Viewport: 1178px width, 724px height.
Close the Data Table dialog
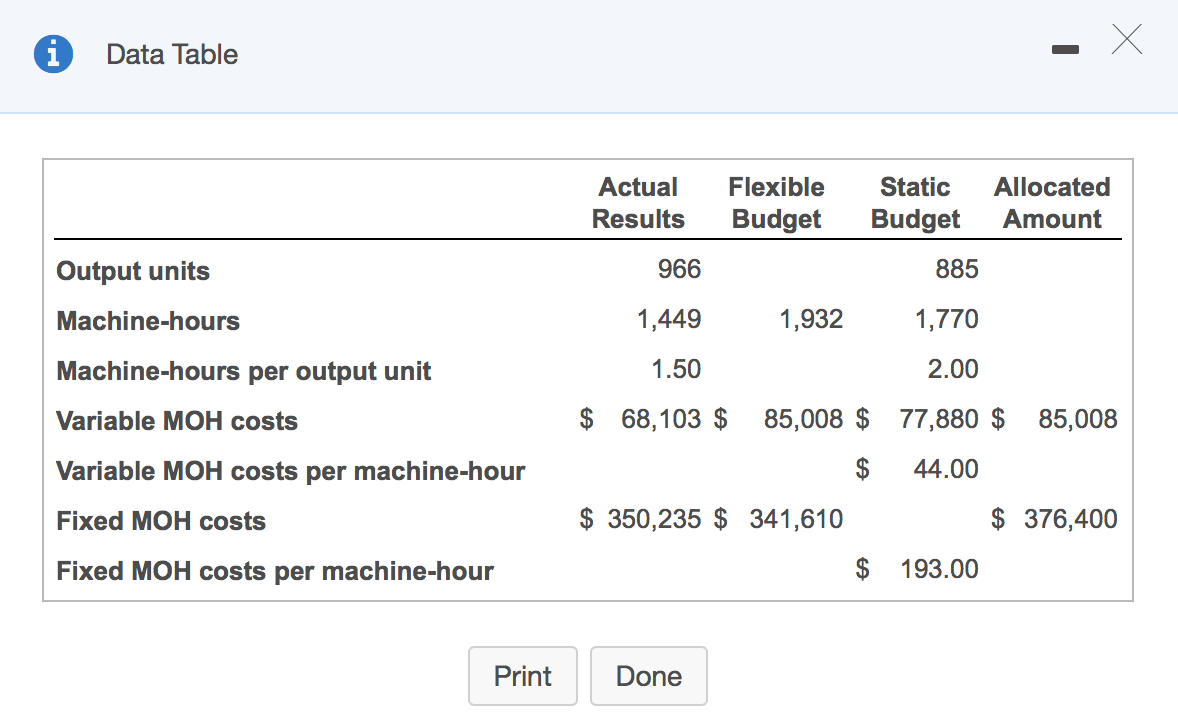coord(1127,39)
